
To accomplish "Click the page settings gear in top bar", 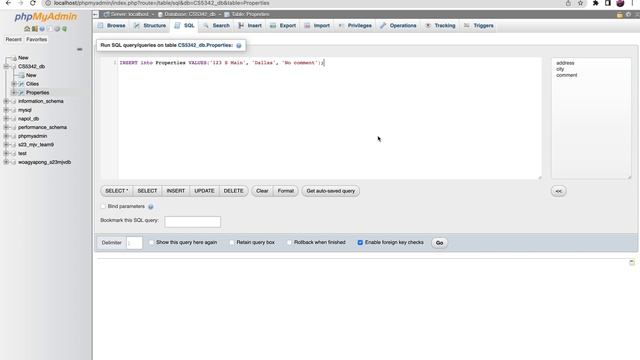I will pyautogui.click(x=629, y=15).
